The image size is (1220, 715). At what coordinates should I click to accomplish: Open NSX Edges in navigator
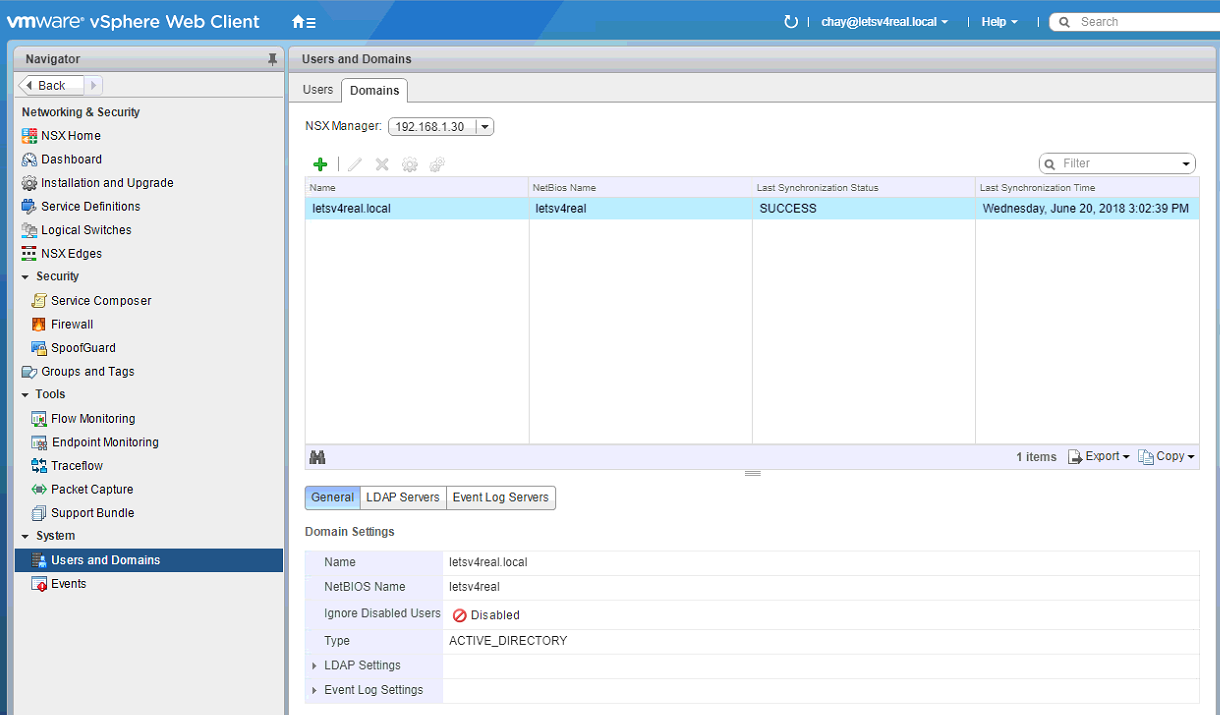(x=71, y=254)
